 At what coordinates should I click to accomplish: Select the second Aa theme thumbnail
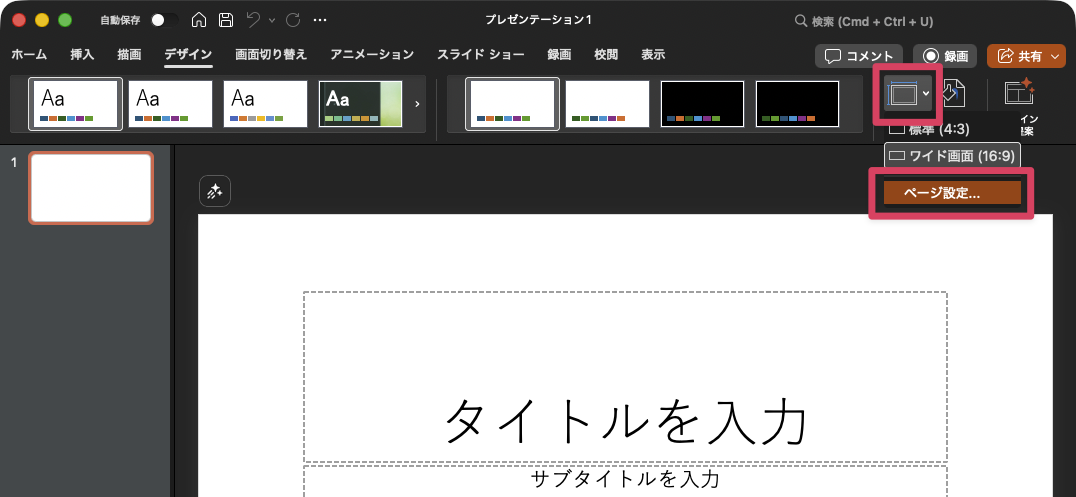click(x=170, y=104)
